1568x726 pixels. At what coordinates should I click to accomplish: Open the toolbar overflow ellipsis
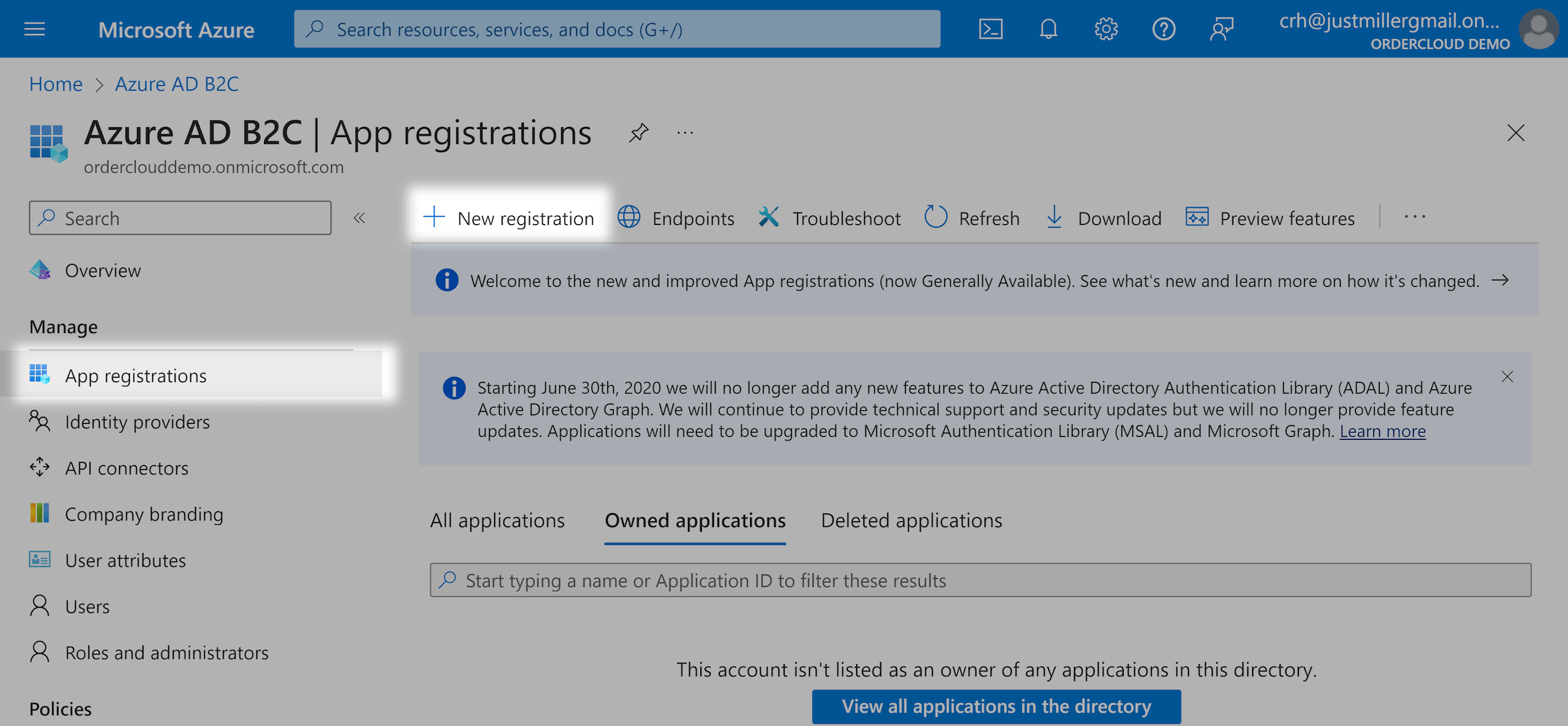pos(1414,217)
